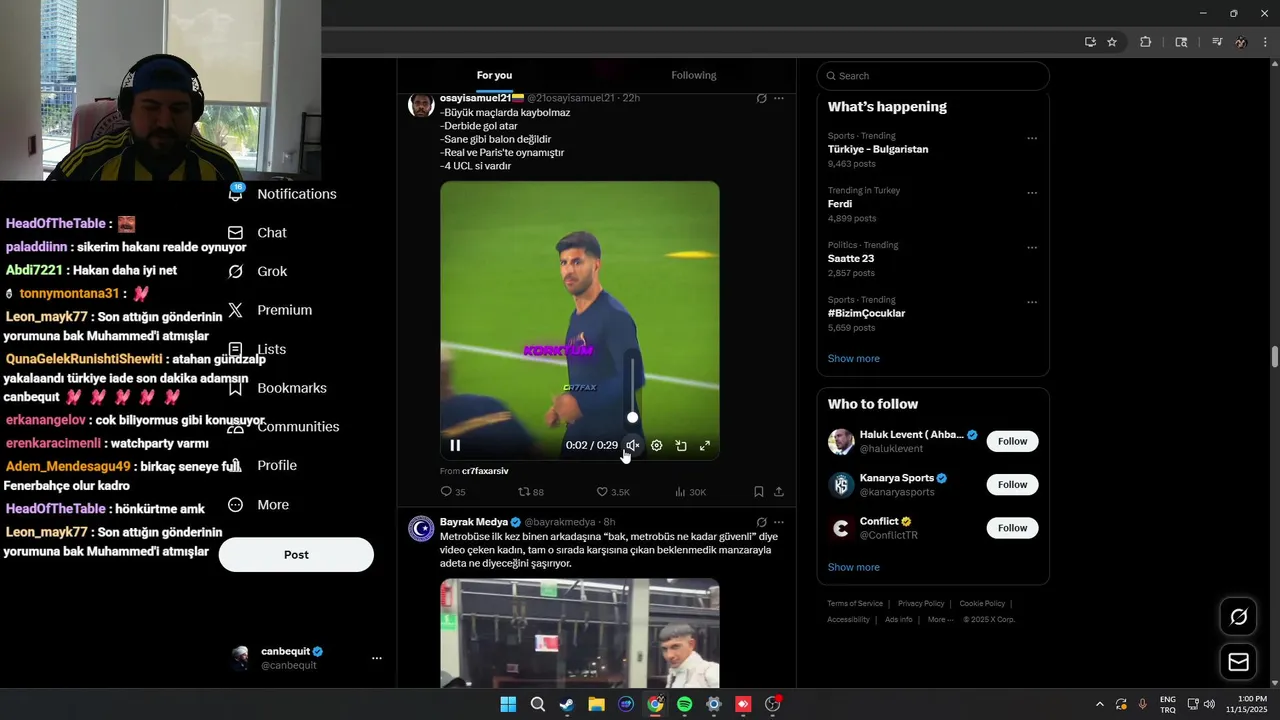The height and width of the screenshot is (720, 1280).
Task: Open Lists in sidebar
Action: [x=257, y=349]
